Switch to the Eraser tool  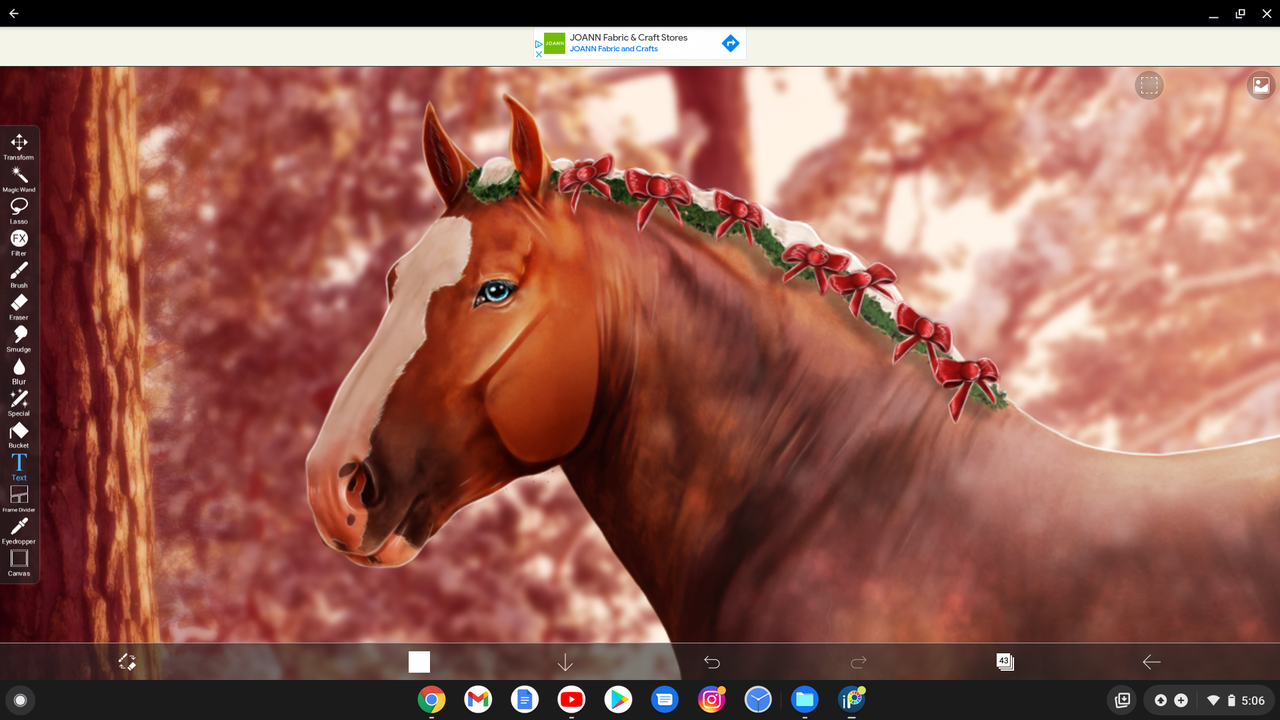(x=19, y=306)
